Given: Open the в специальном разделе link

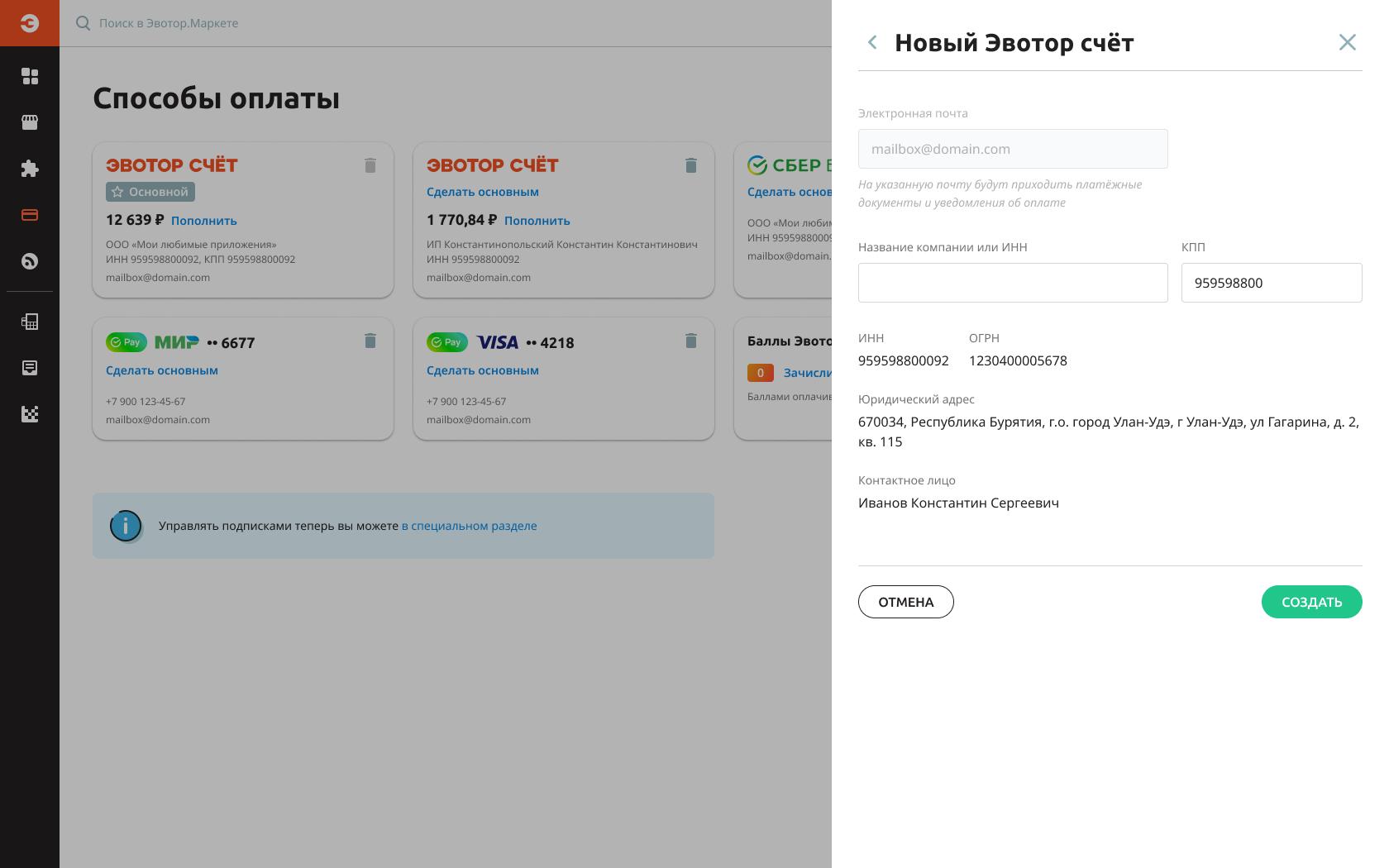Looking at the screenshot, I should [469, 526].
